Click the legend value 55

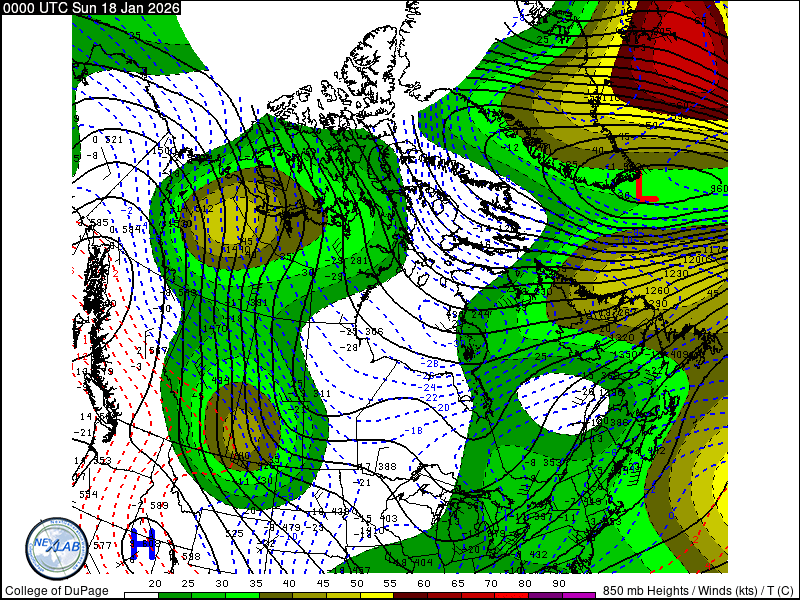(x=390, y=583)
